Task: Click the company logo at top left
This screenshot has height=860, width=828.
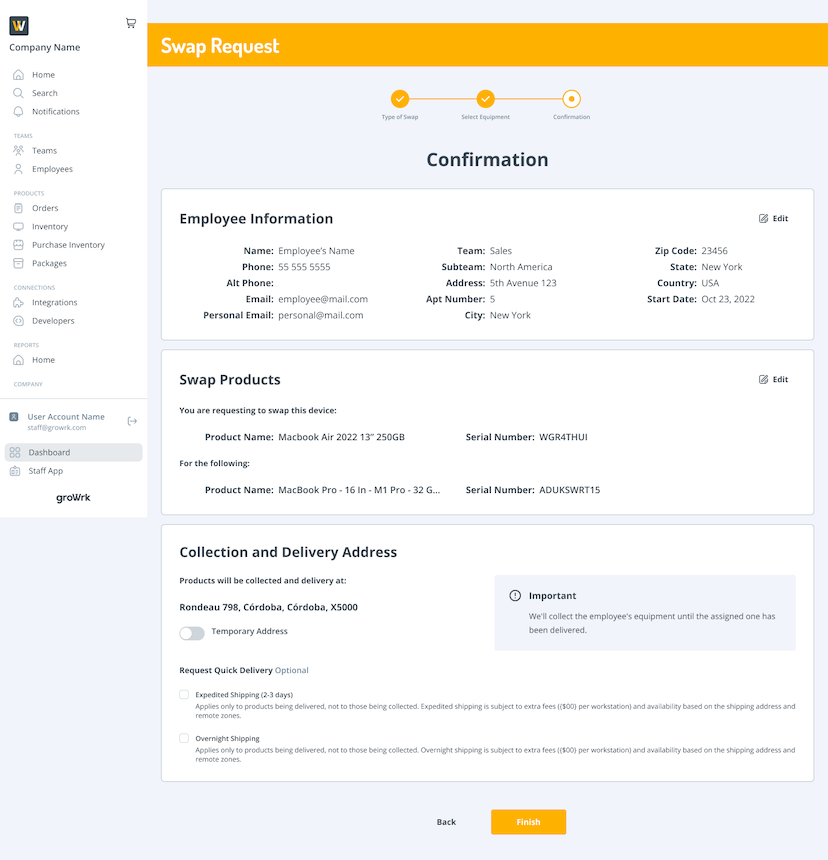Action: pyautogui.click(x=19, y=26)
